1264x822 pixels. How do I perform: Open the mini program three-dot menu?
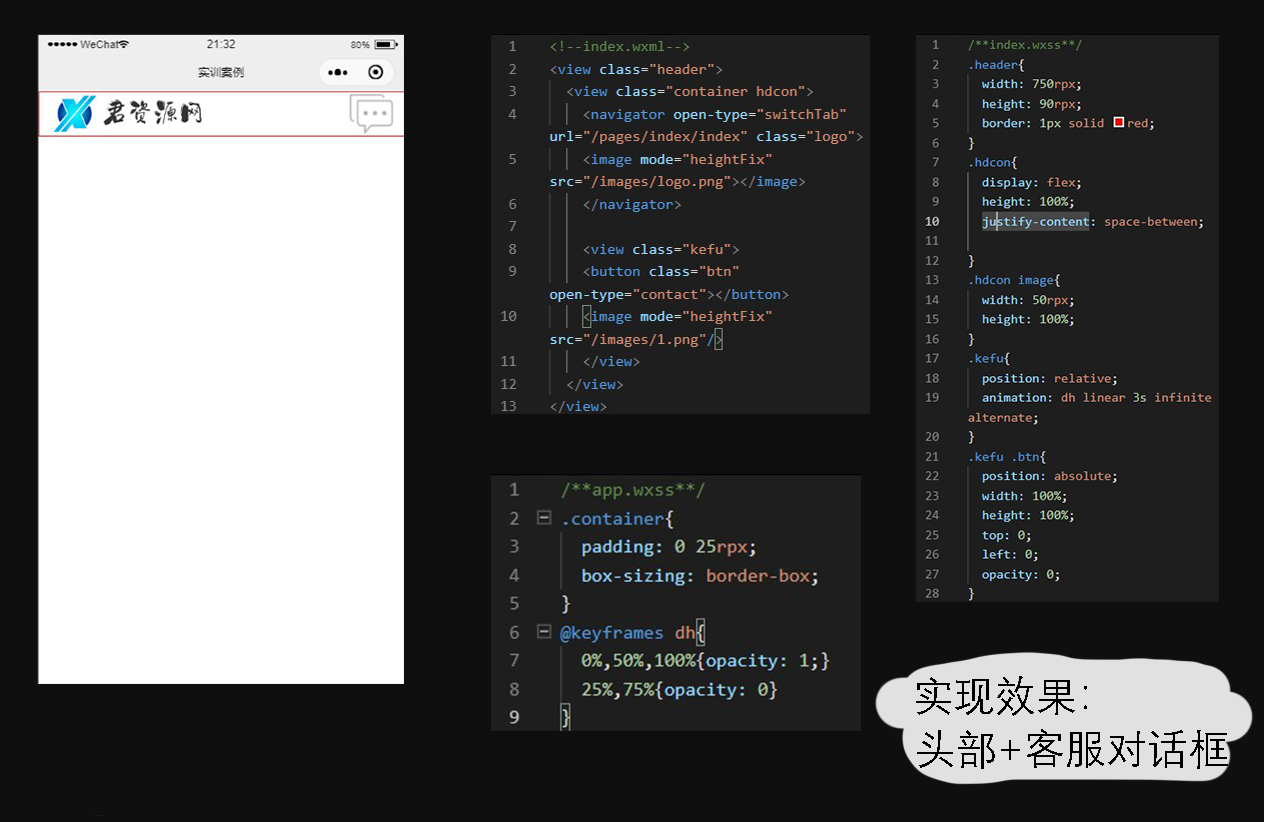338,72
